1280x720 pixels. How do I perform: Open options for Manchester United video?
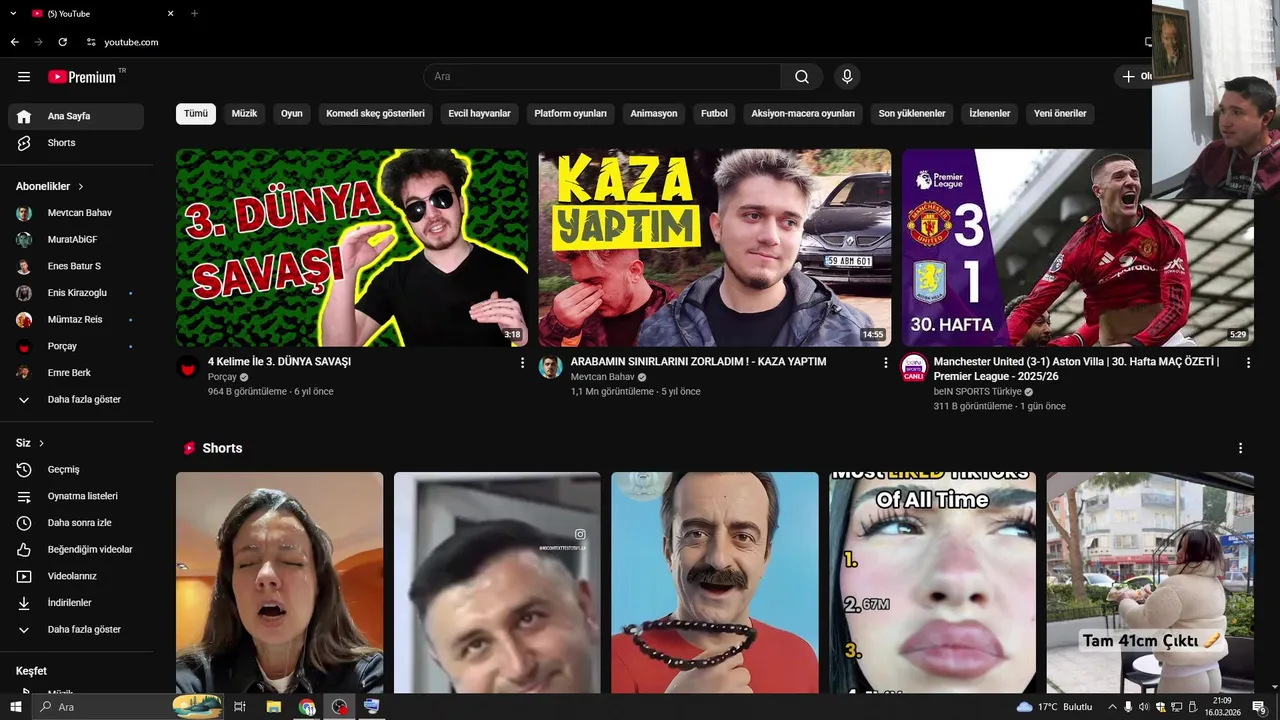point(1248,363)
